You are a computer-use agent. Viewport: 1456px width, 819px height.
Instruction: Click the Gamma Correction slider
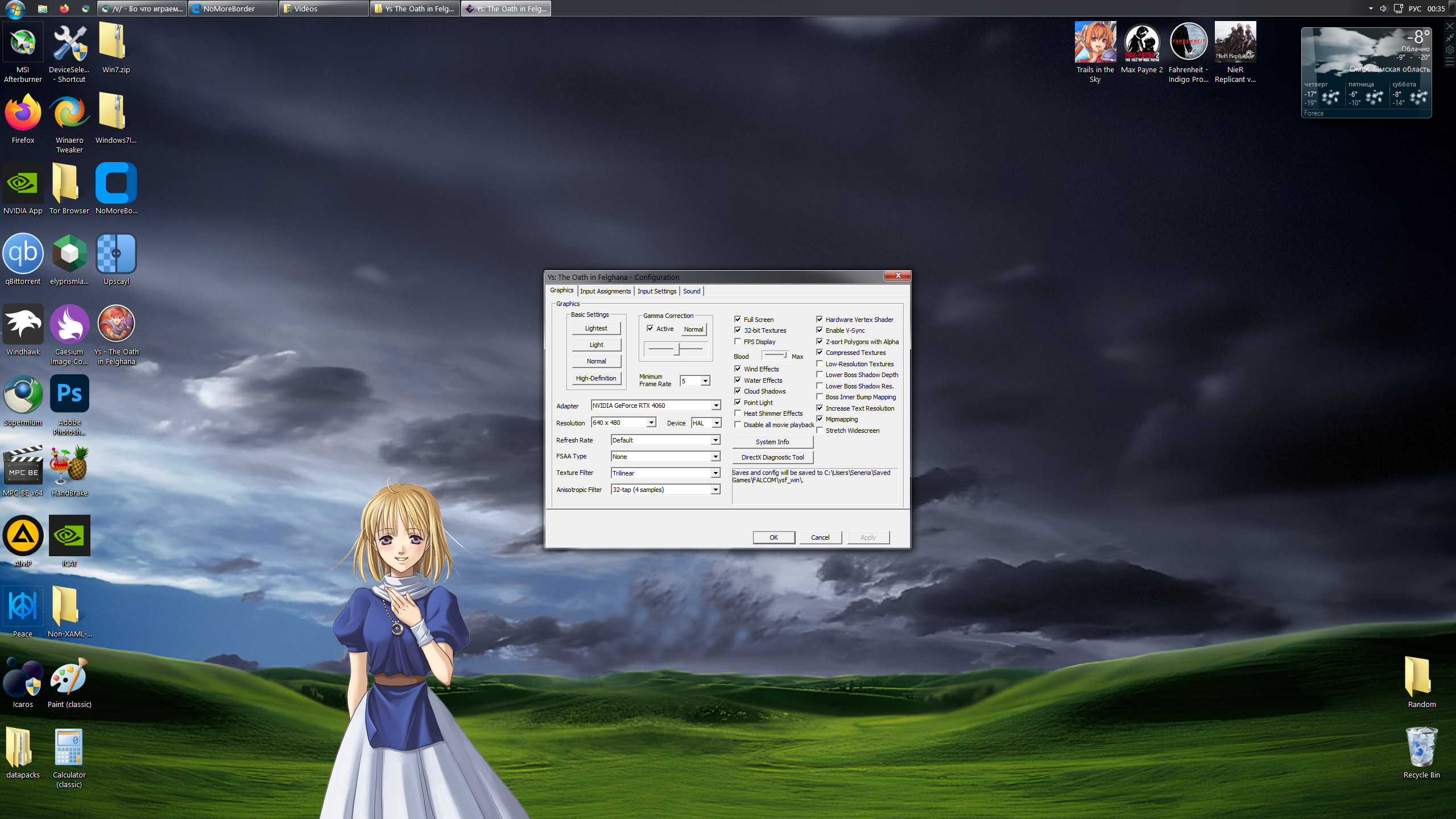coord(677,349)
